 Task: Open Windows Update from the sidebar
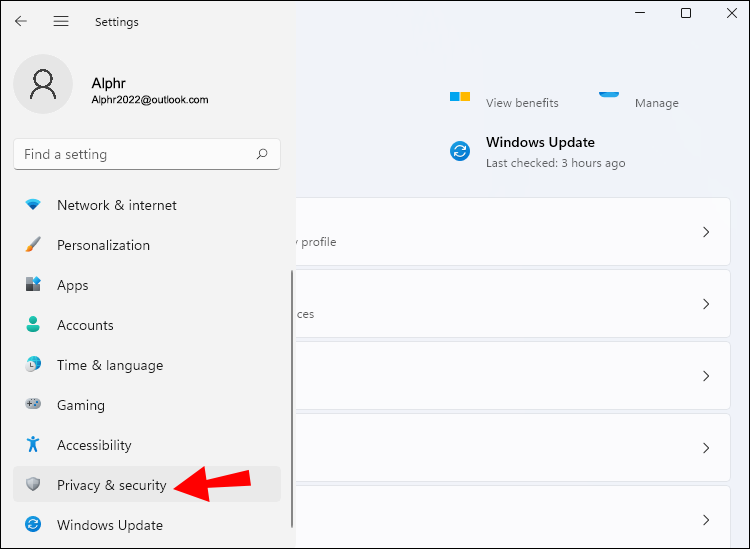109,525
